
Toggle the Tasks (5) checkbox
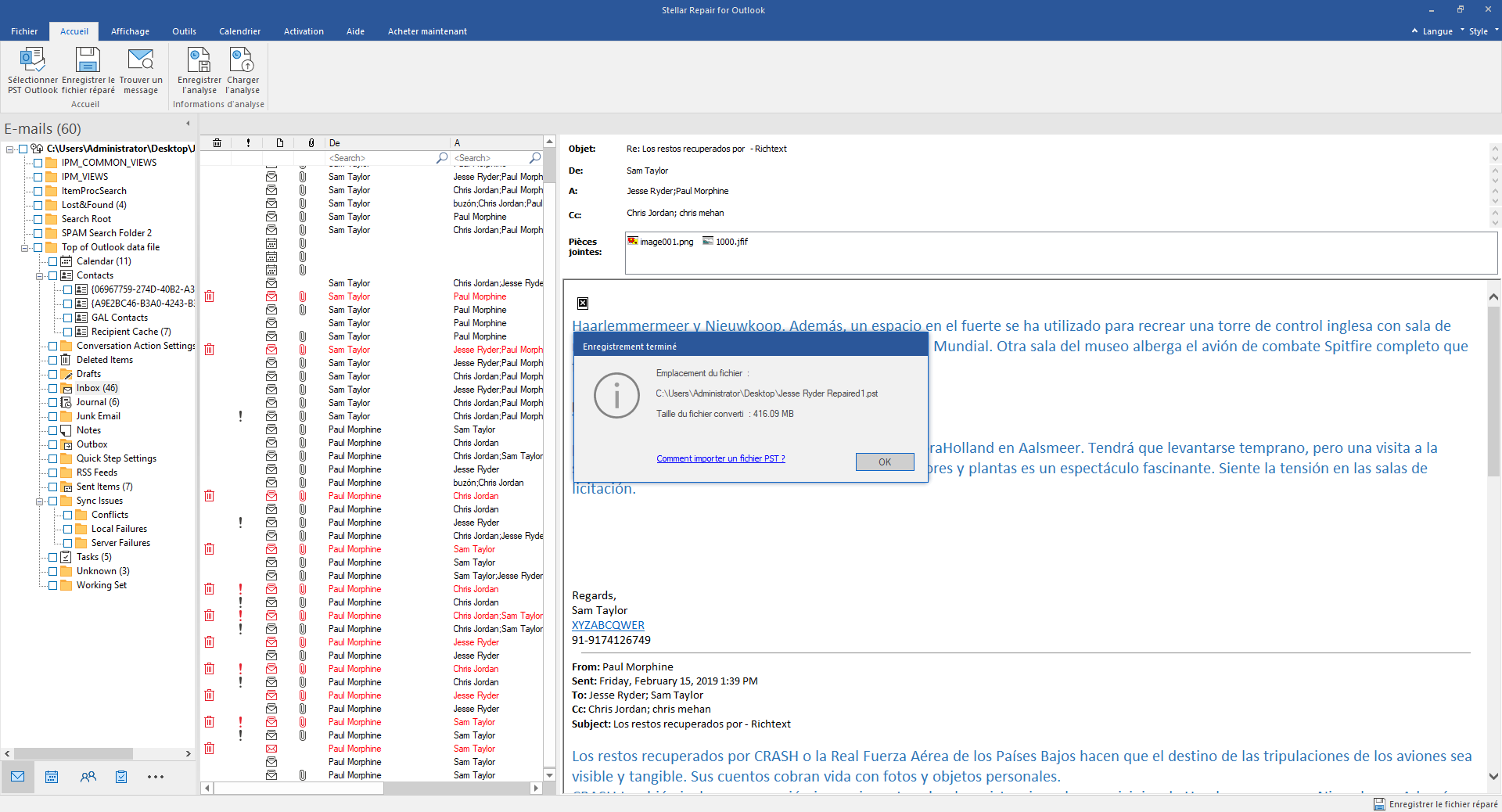[x=52, y=557]
